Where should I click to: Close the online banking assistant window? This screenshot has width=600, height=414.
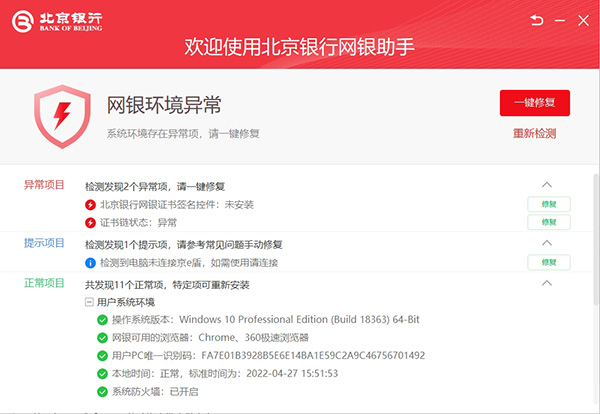tap(583, 20)
